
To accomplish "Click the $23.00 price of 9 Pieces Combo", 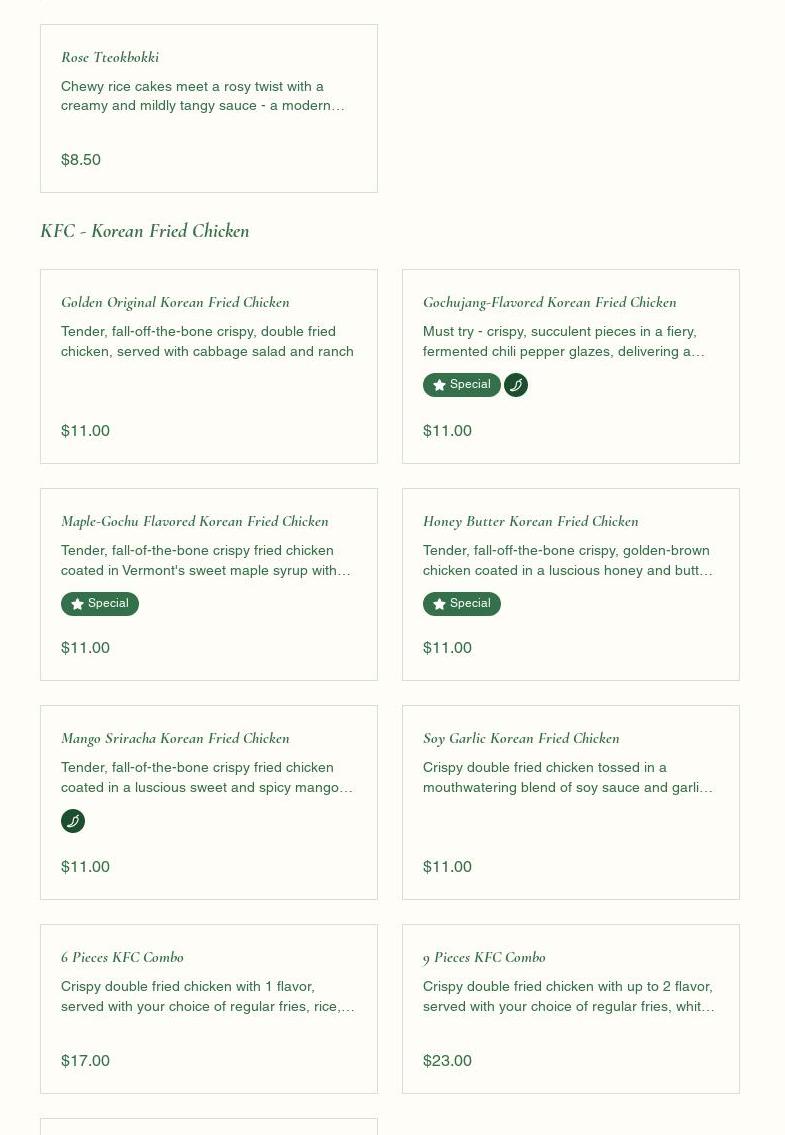I will pyautogui.click(x=447, y=1061).
